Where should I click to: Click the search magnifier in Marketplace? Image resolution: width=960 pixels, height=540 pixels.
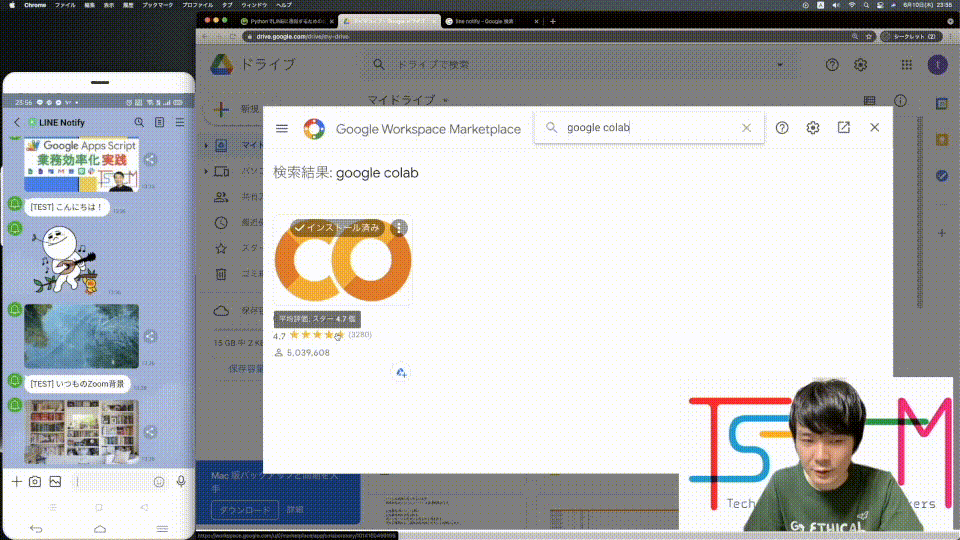pos(552,127)
